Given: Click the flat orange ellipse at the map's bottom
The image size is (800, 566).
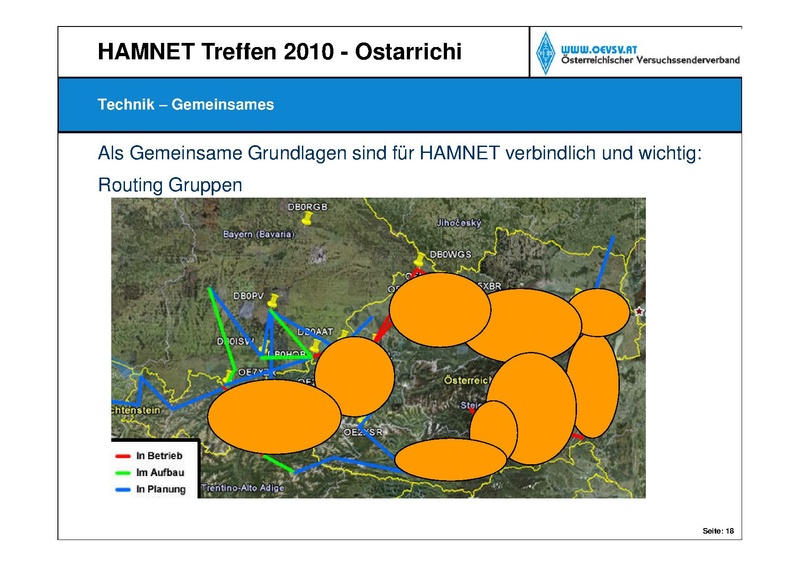Looking at the screenshot, I should click(x=451, y=459).
